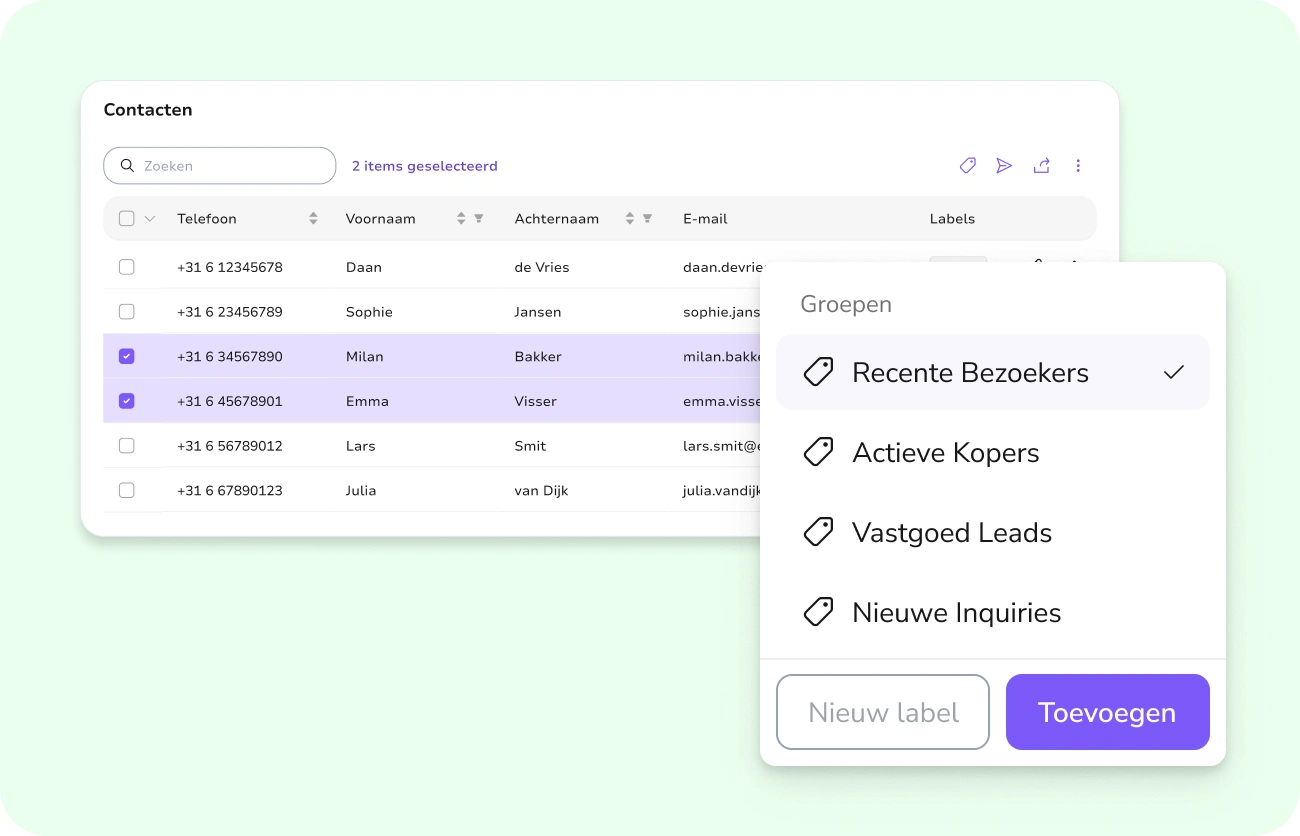Image resolution: width=1300 pixels, height=836 pixels.
Task: Click the Nieuw label button
Action: pyautogui.click(x=883, y=712)
